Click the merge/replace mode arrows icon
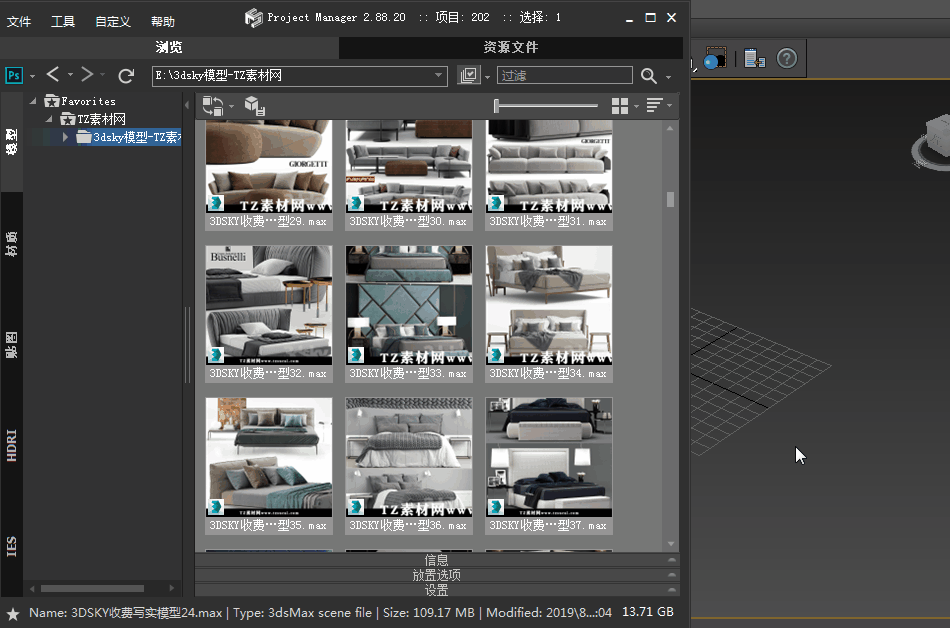950x628 pixels. click(x=212, y=106)
